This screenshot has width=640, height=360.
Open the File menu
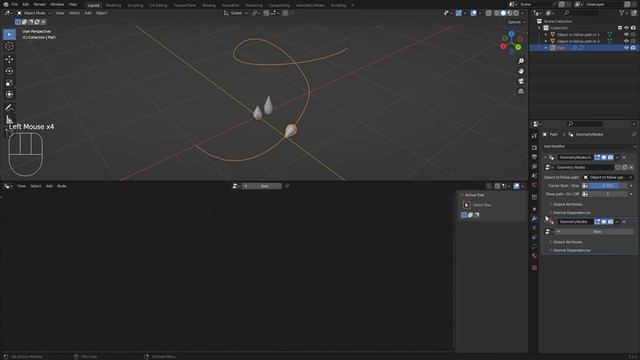pyautogui.click(x=15, y=4)
